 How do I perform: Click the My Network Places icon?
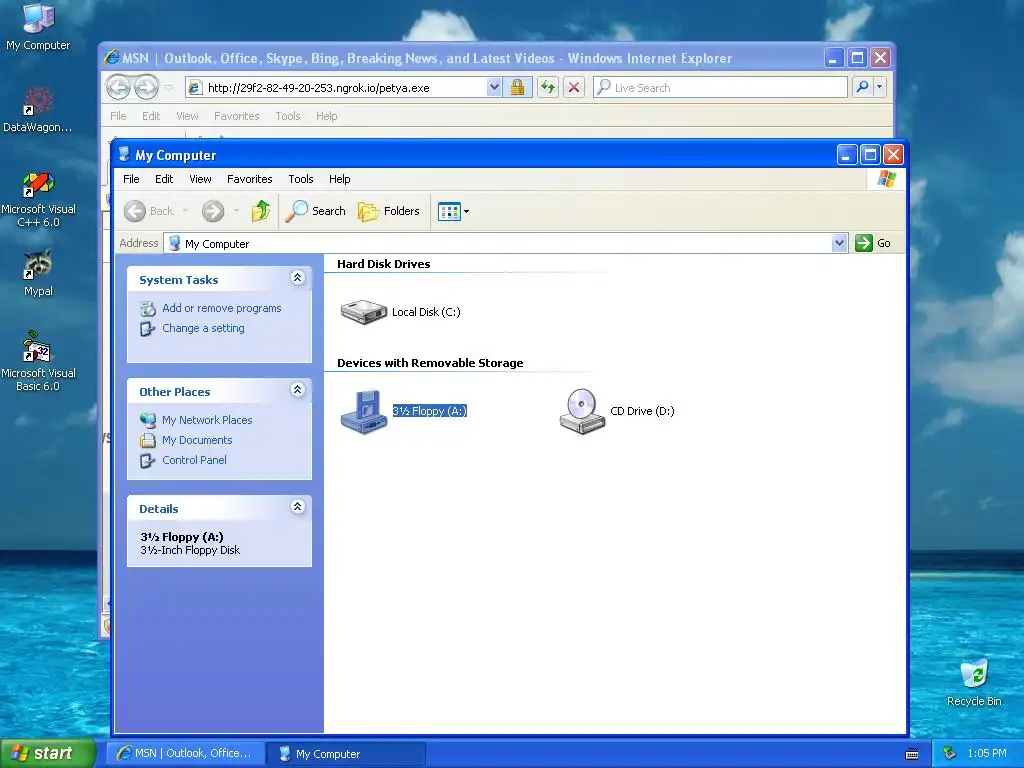[x=148, y=420]
